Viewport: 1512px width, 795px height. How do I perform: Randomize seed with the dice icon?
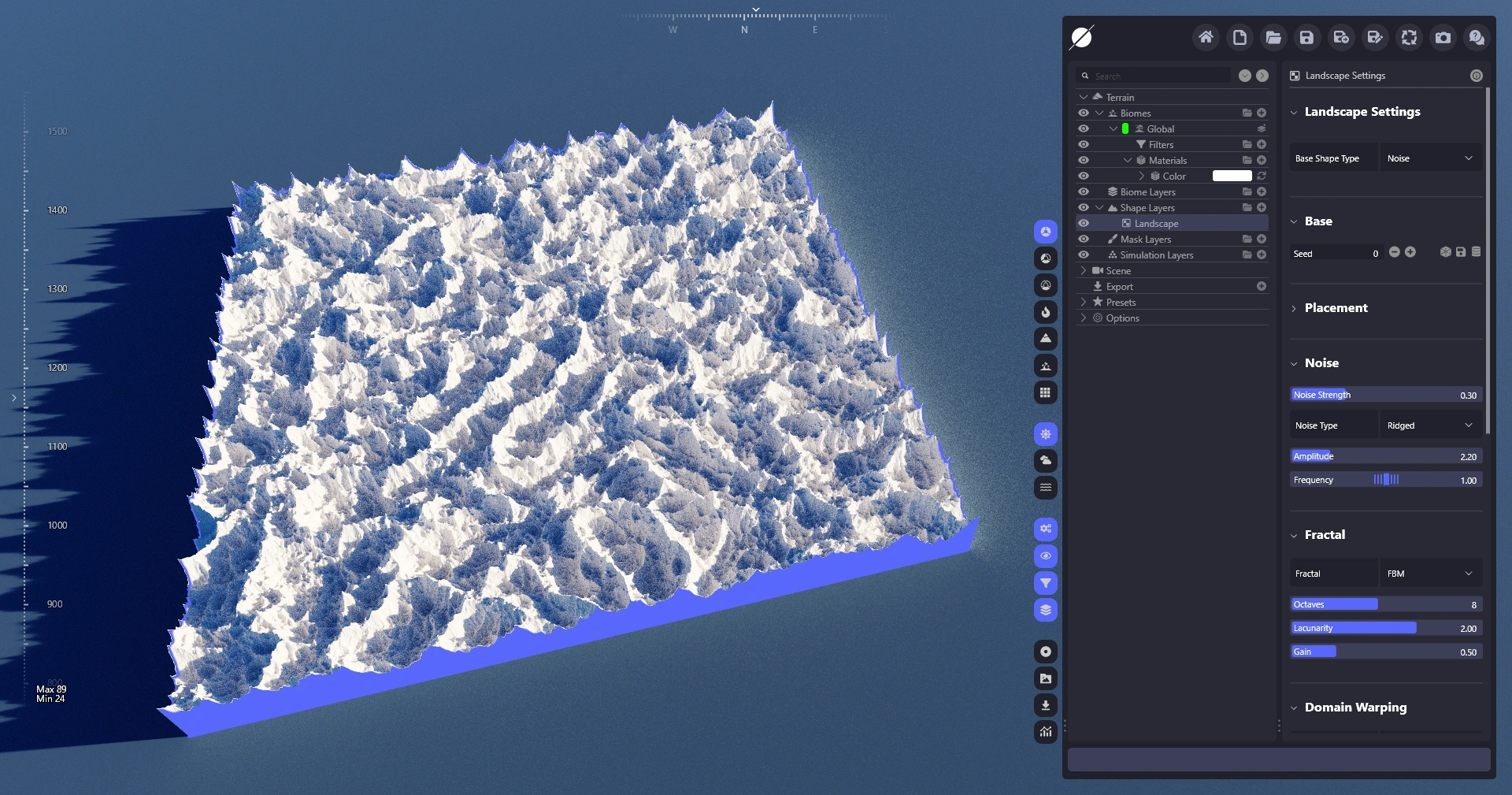(1445, 252)
